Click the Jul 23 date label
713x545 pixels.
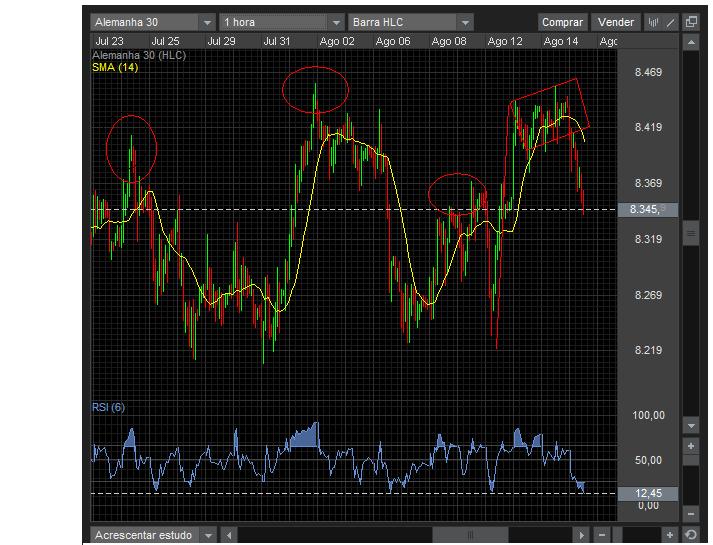click(110, 41)
